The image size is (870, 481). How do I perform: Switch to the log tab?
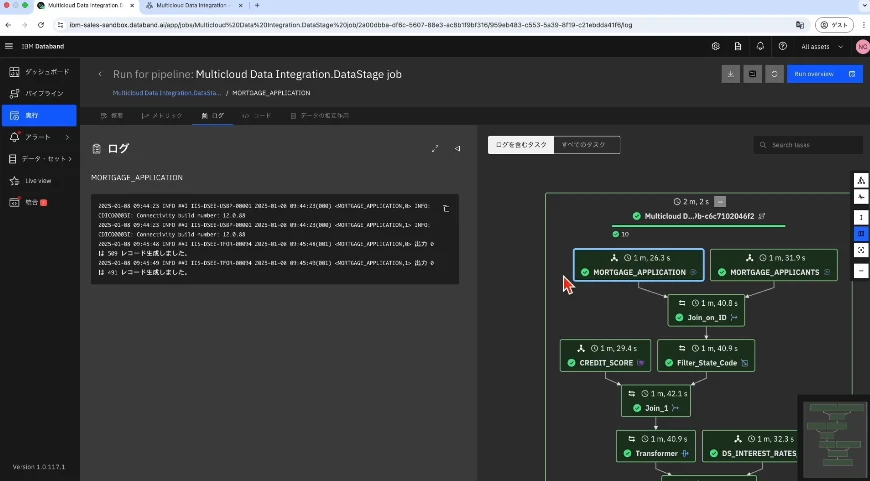pos(213,115)
